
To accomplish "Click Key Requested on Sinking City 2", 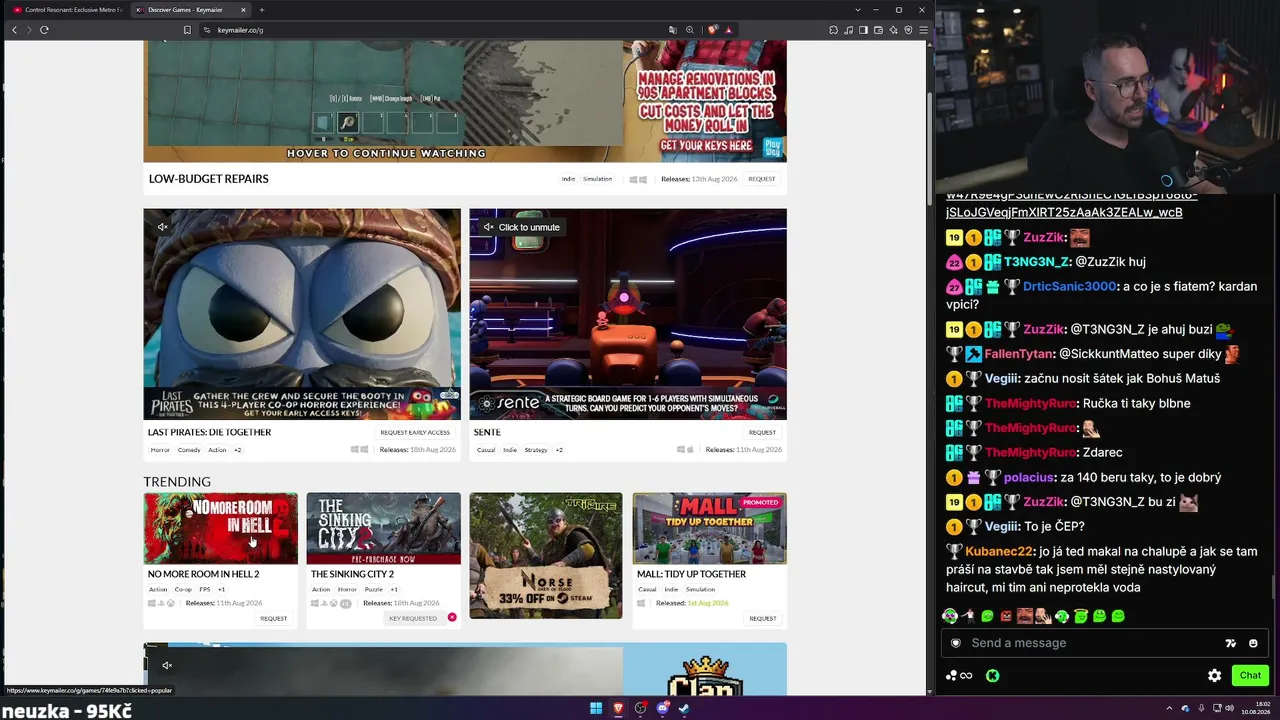I will 413,618.
